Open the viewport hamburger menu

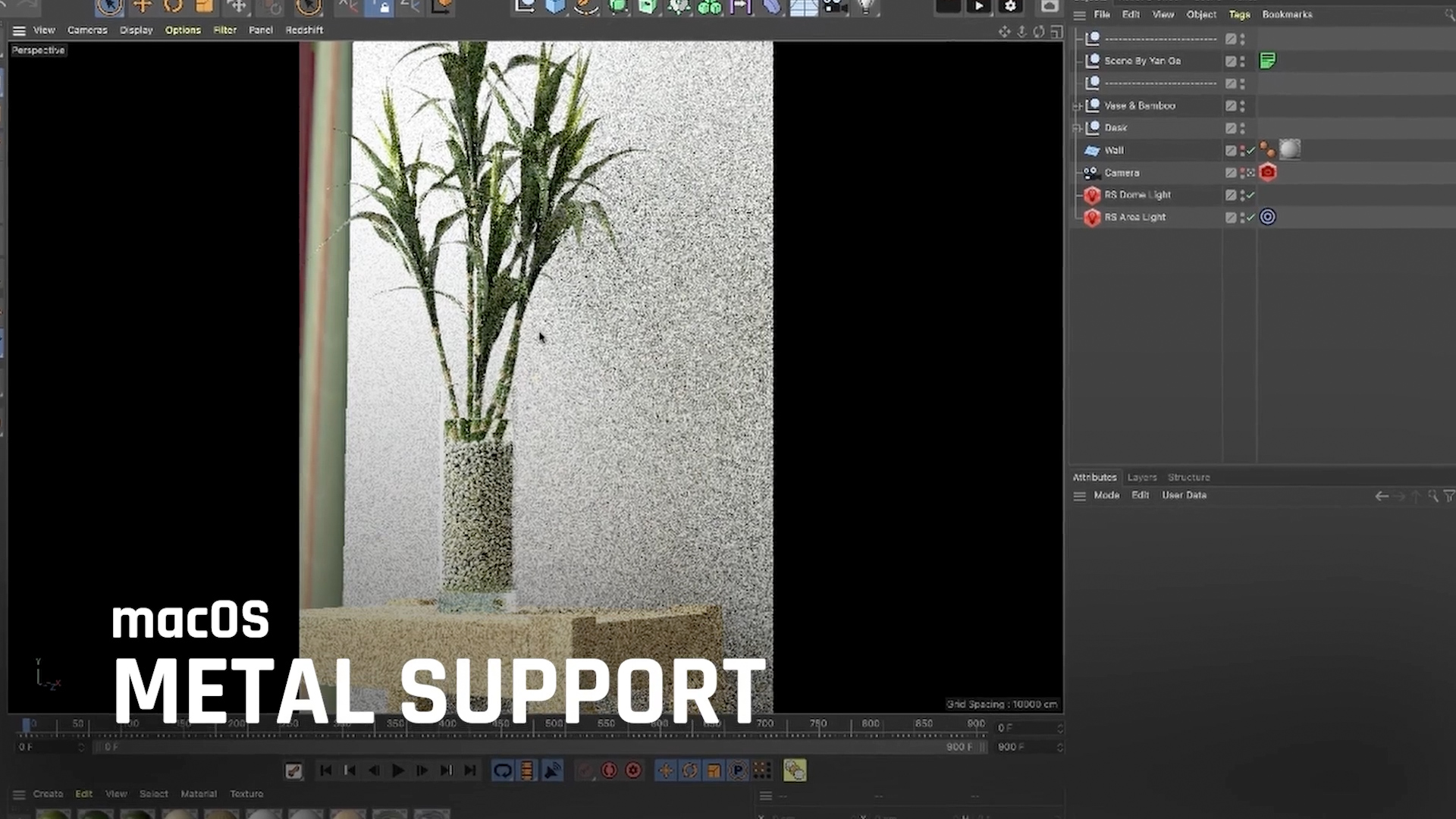(x=19, y=30)
